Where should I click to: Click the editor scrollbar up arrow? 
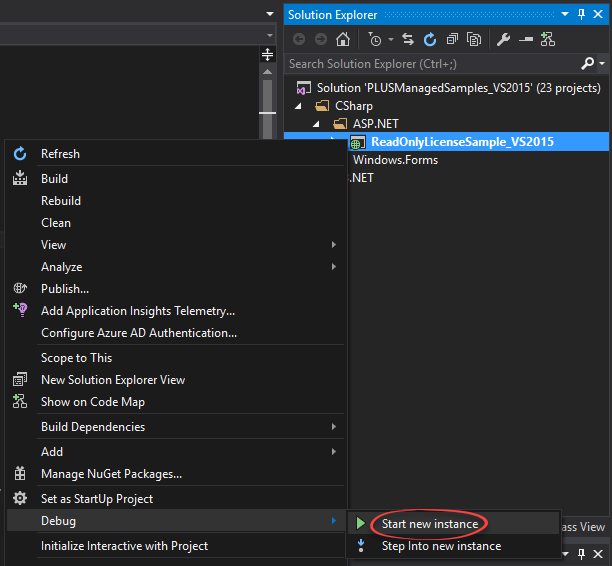pyautogui.click(x=267, y=72)
